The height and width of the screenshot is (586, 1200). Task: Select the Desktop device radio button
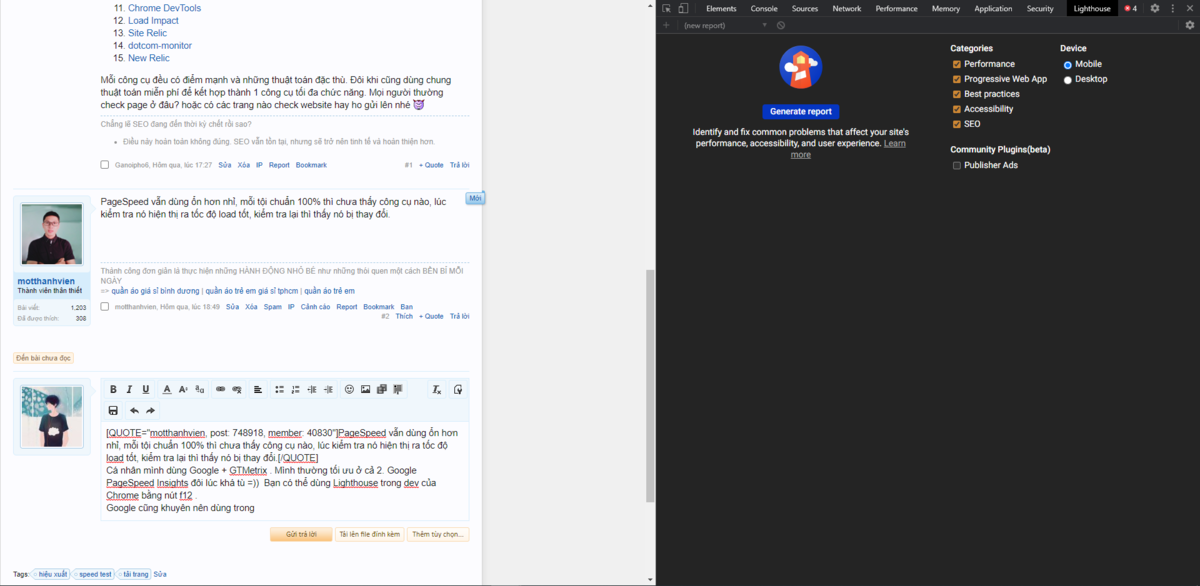(x=1067, y=79)
